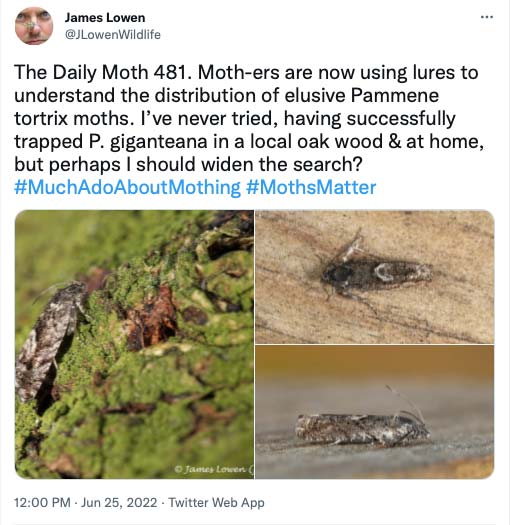Click the 12:00 PM timestamp
Viewport: 510px width, 525px height.
[x=42, y=502]
